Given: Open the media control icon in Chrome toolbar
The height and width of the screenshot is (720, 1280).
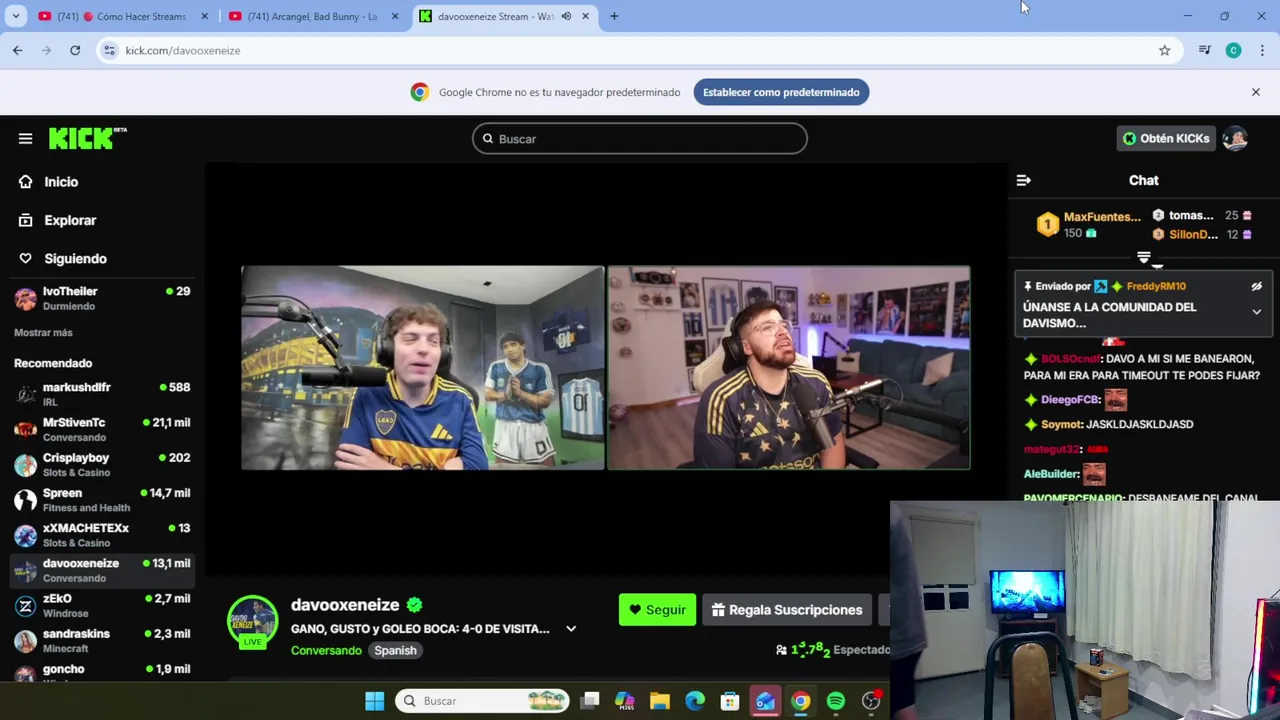Looking at the screenshot, I should tap(1204, 50).
